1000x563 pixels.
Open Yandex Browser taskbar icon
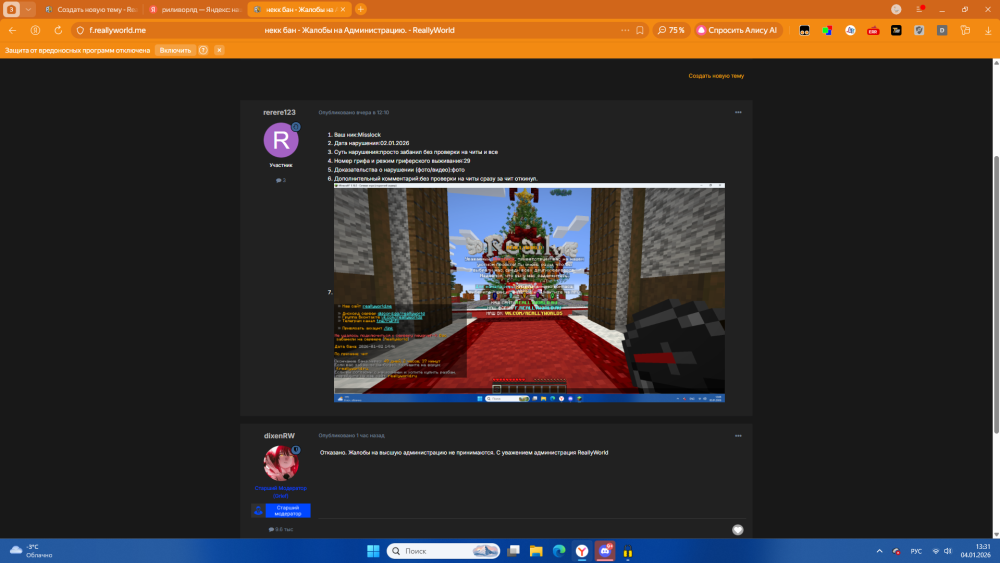point(582,551)
